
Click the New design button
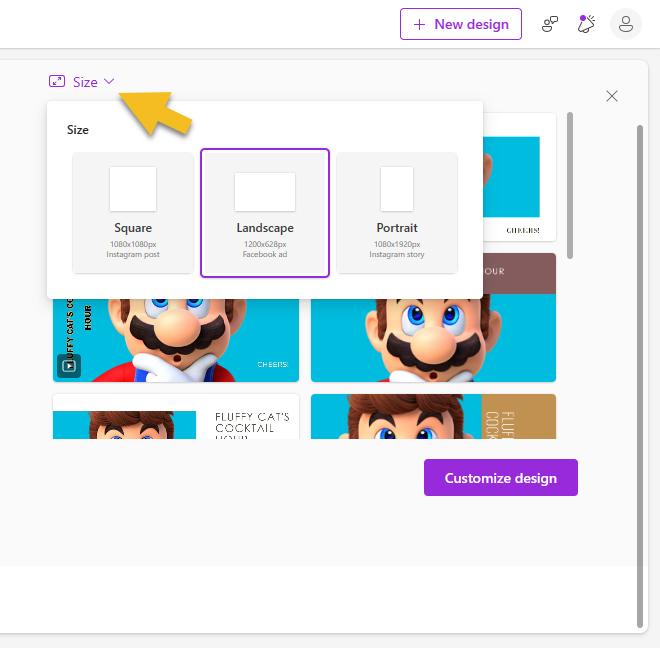pos(461,24)
